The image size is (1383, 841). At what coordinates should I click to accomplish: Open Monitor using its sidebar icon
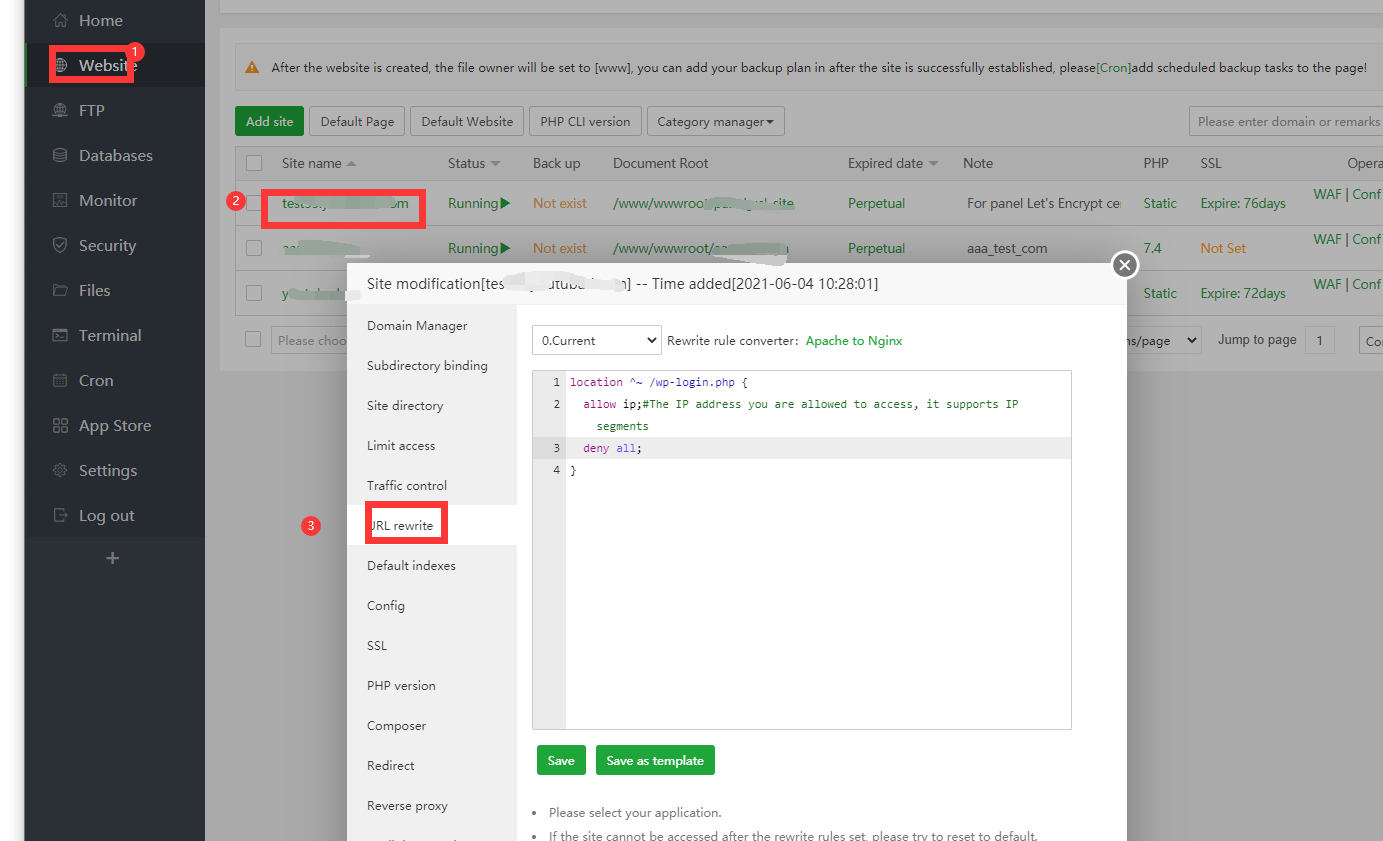(x=61, y=201)
